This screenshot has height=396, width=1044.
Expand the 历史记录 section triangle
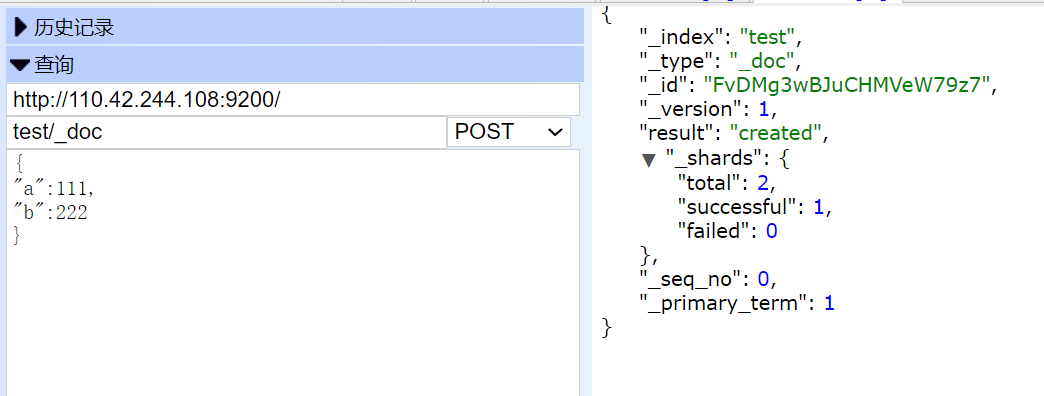(21, 27)
